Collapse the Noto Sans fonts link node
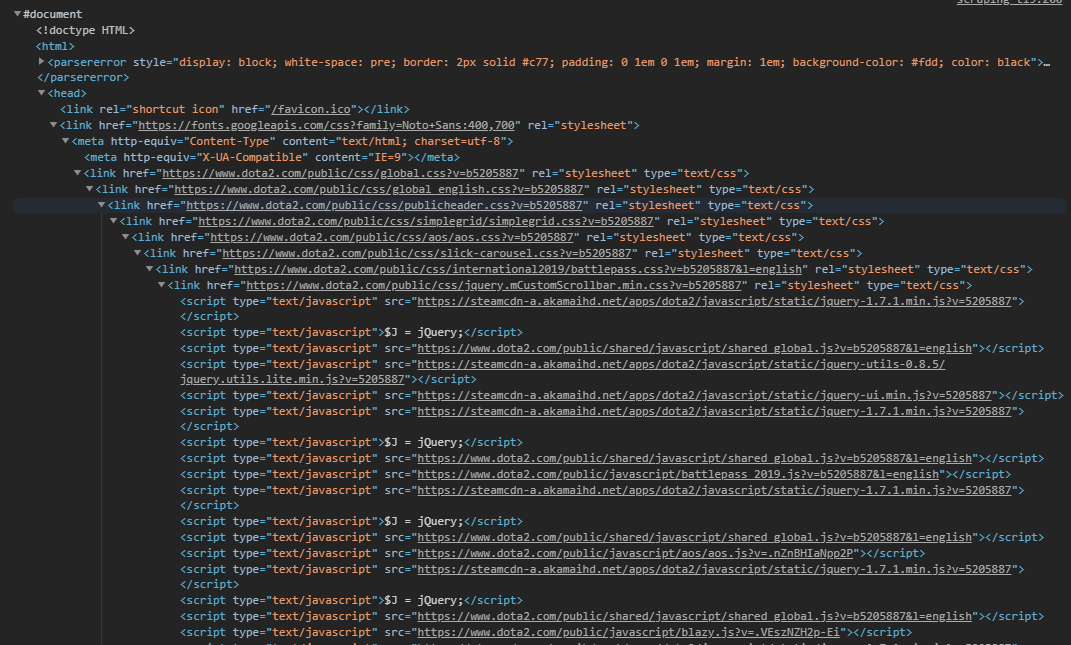The image size is (1071, 645). (53, 125)
